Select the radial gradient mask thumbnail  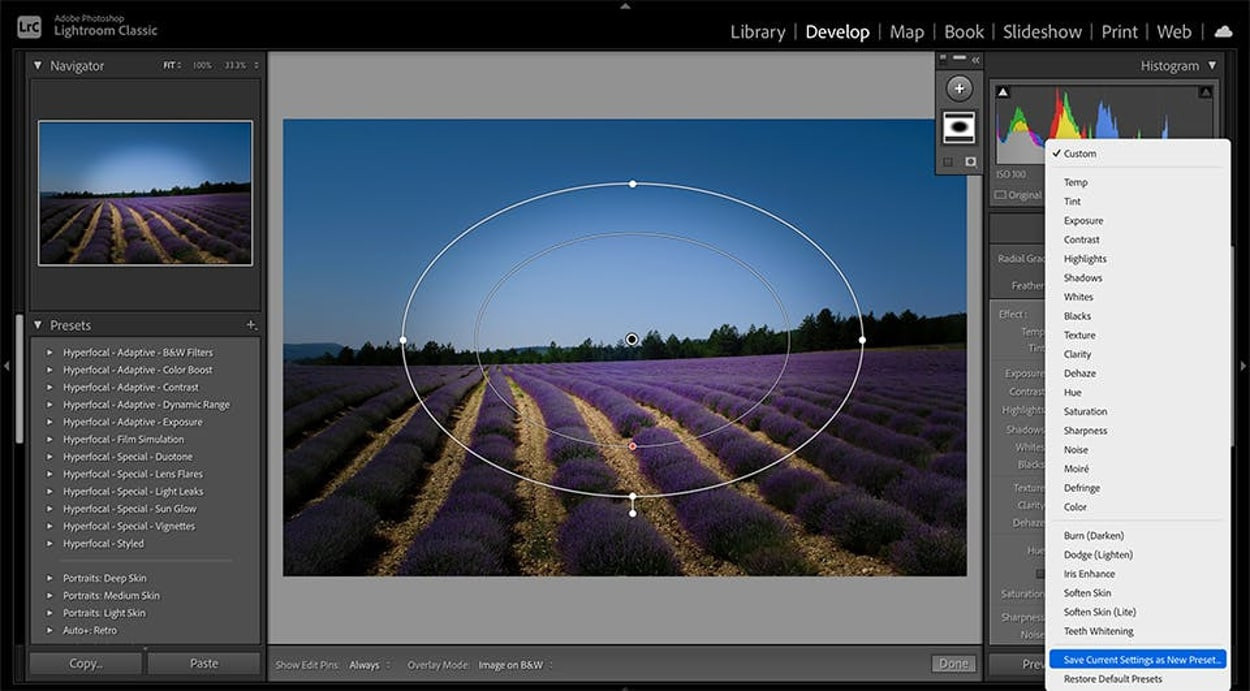click(959, 127)
